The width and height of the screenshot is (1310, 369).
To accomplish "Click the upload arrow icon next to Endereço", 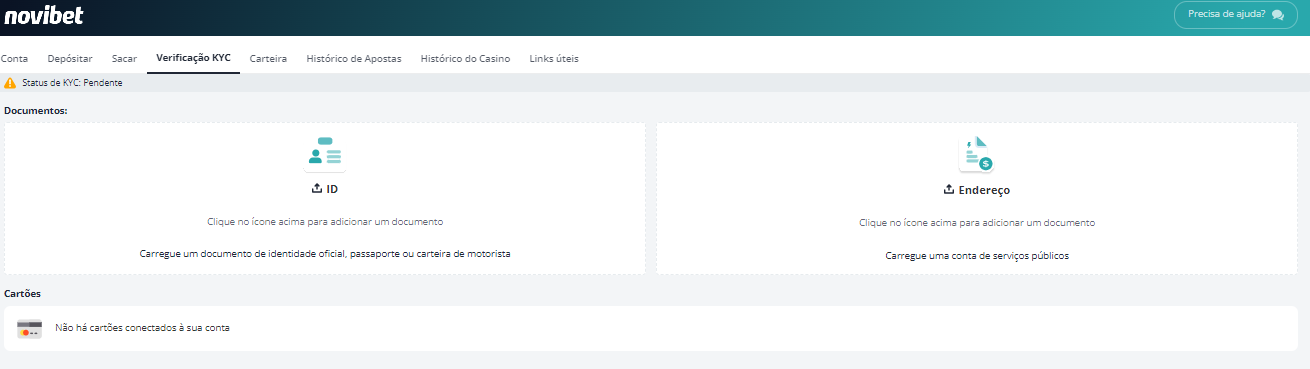I will pyautogui.click(x=949, y=189).
